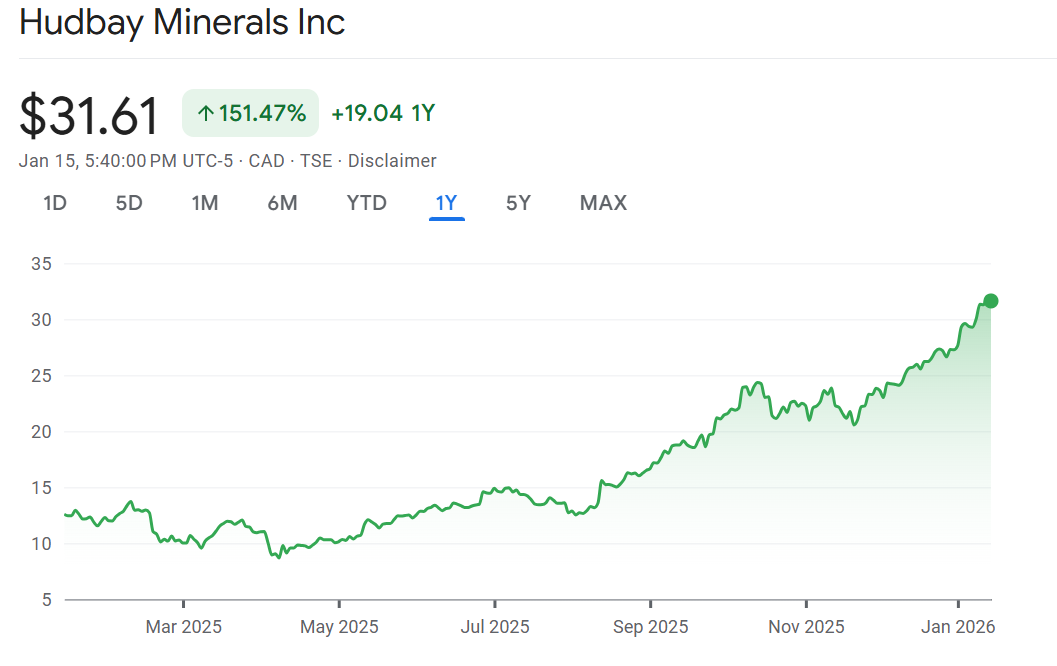Open the 1M chart range
Viewport: 1057px width, 666px height.
point(205,203)
